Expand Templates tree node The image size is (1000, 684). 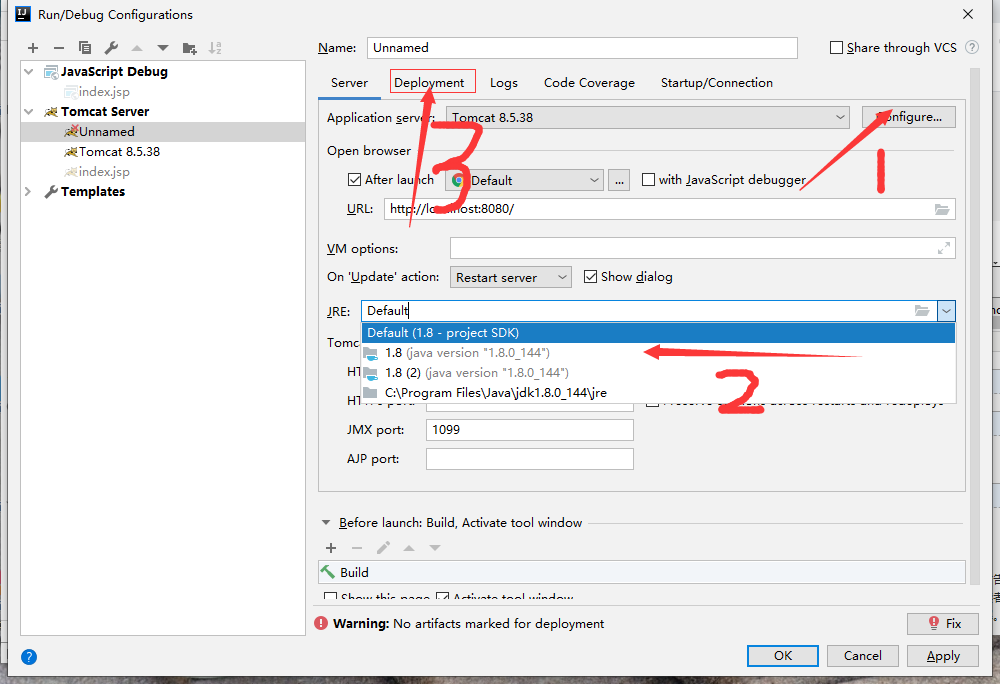(28, 191)
